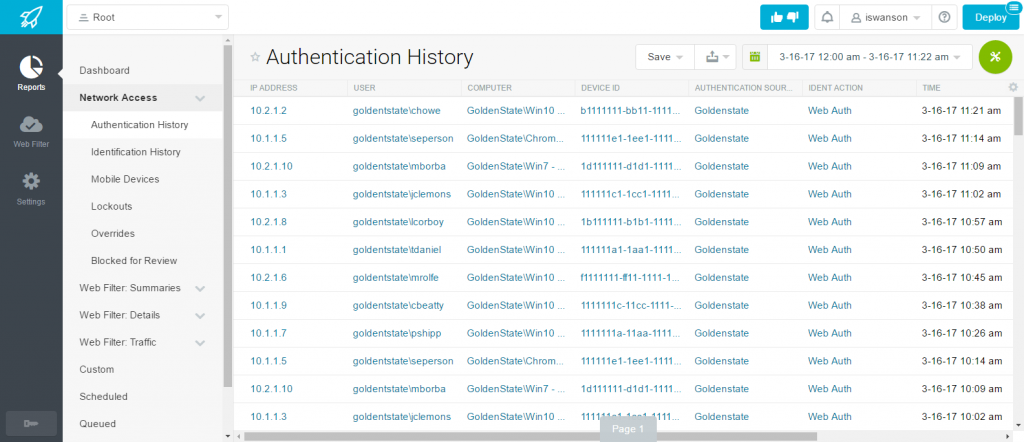Click user goldentstate\mrolfe link
This screenshot has width=1024, height=442.
coord(395,277)
